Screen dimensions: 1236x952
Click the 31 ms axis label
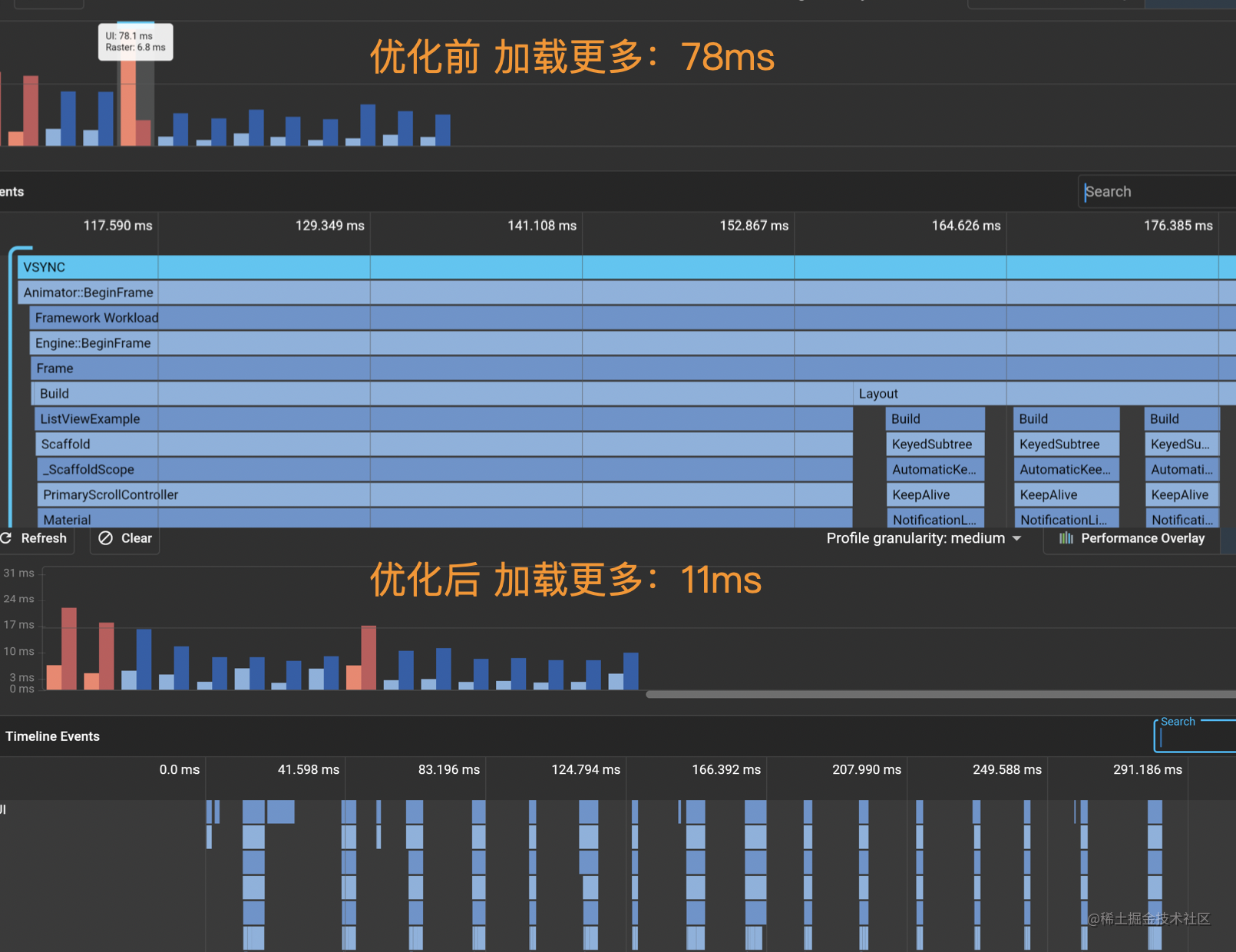click(19, 573)
